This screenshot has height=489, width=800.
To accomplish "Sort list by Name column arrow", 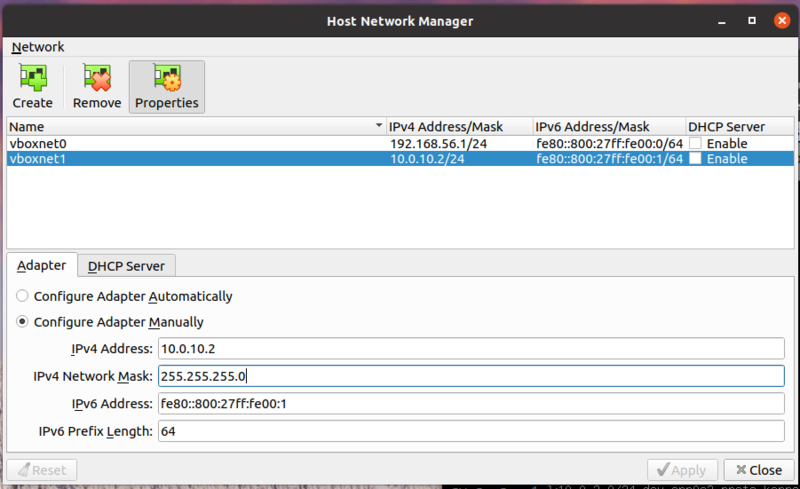I will (x=378, y=127).
